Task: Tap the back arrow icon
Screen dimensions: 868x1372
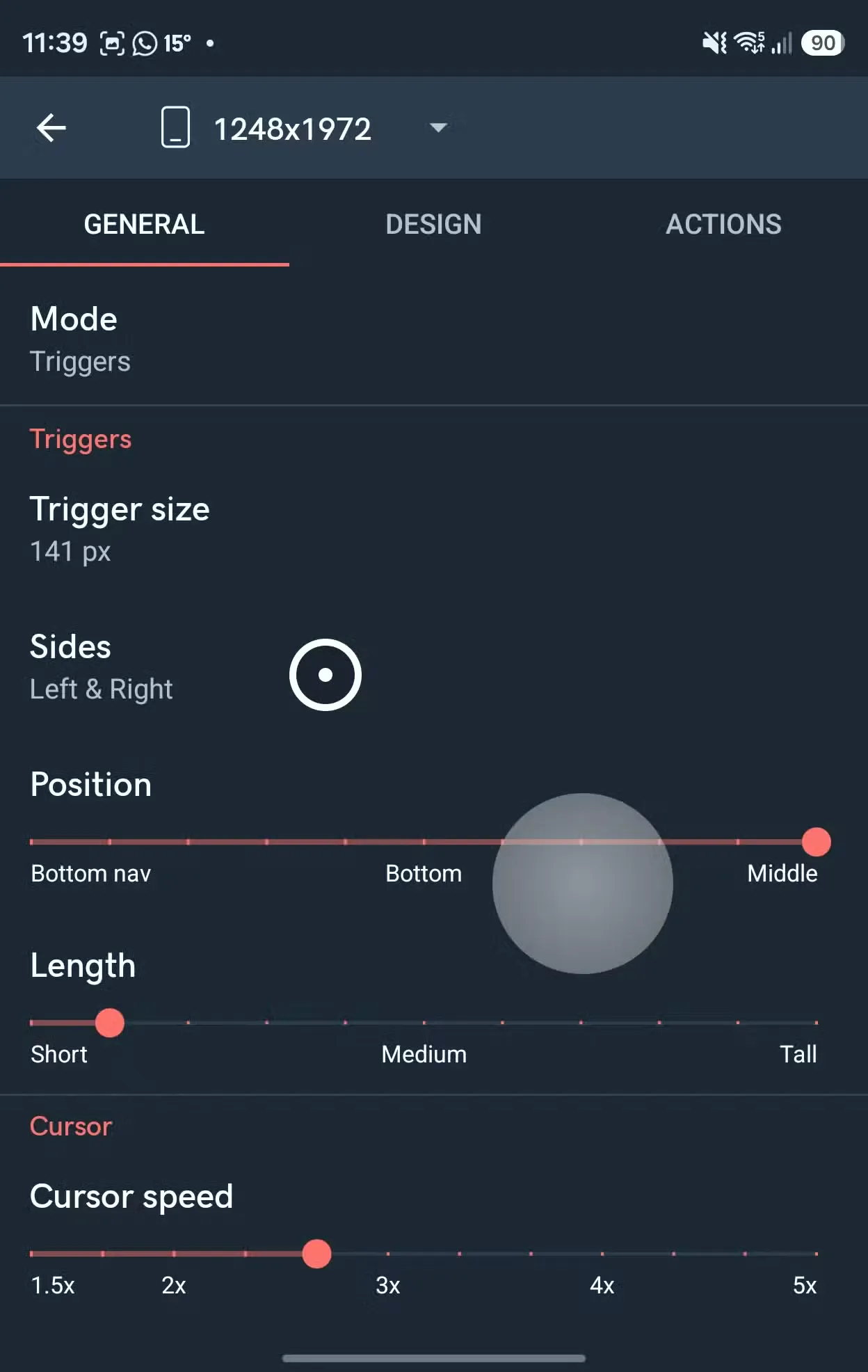Action: [x=51, y=128]
